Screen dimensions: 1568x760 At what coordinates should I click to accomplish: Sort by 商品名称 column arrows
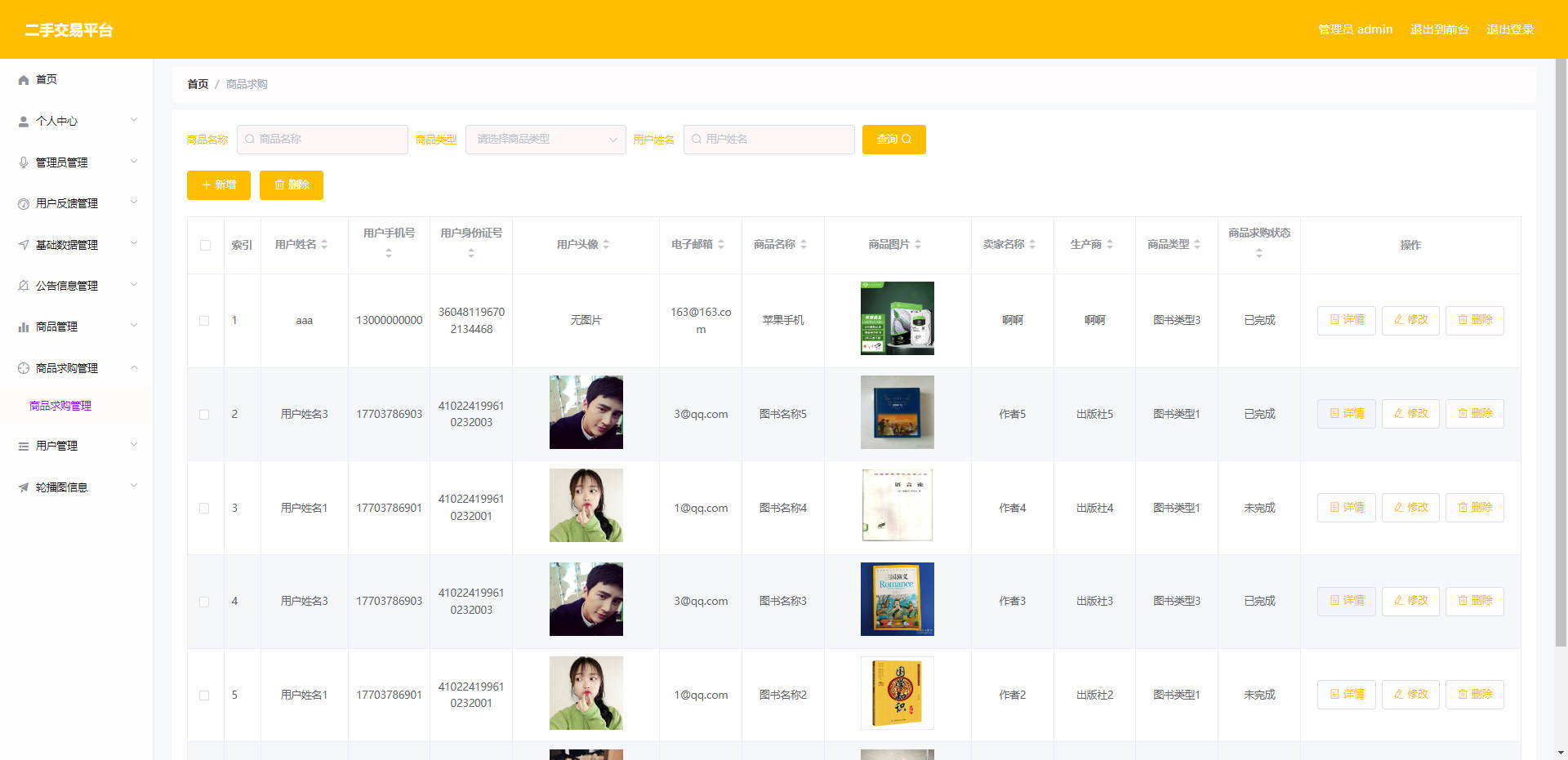click(804, 244)
